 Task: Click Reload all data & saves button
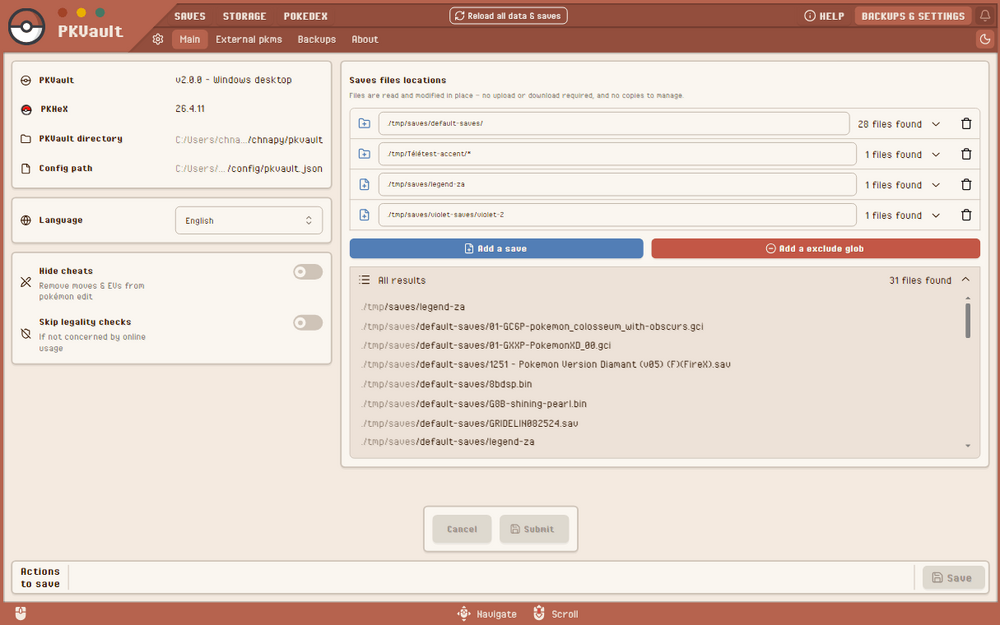point(508,16)
